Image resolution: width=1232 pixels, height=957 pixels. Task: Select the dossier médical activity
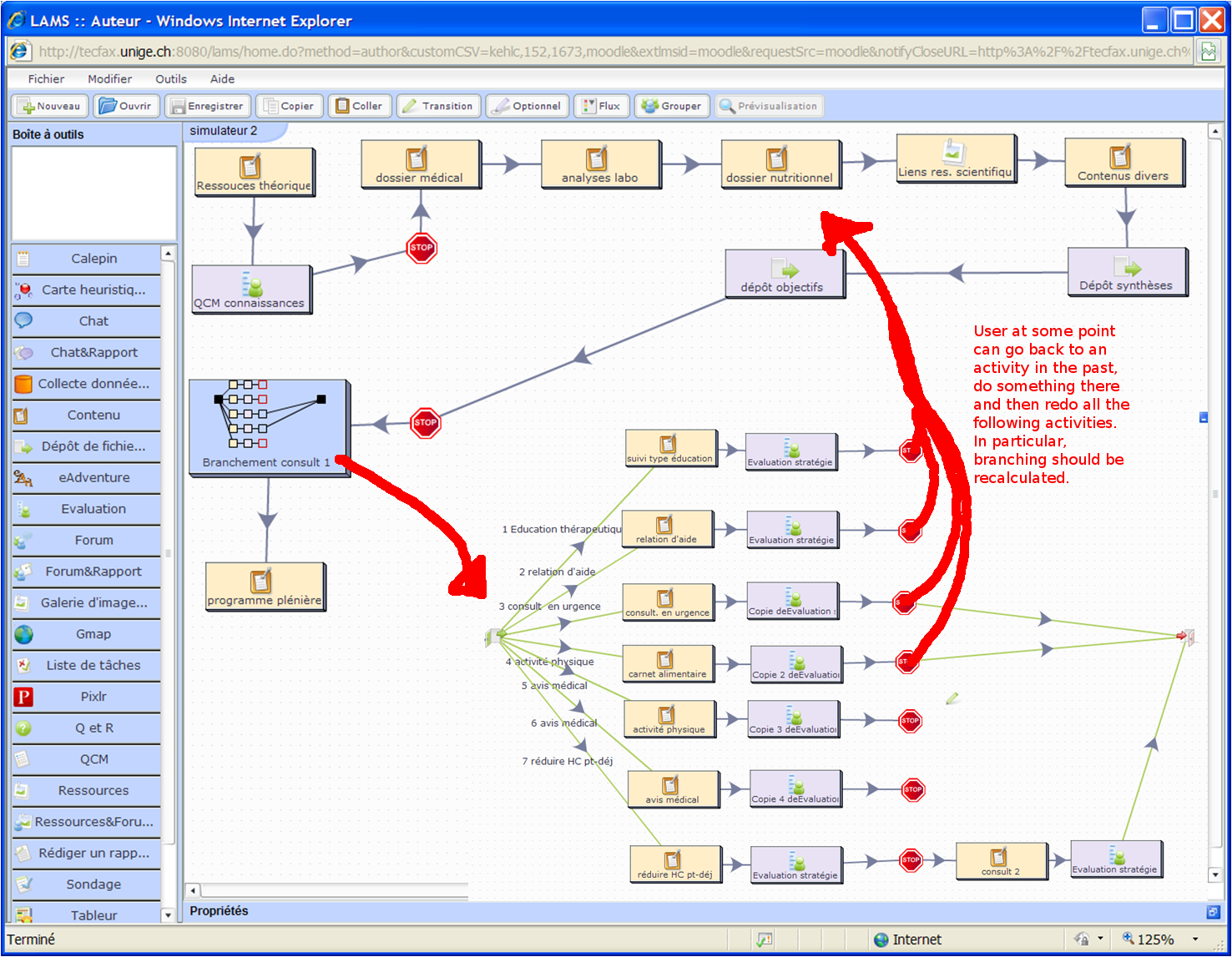tap(420, 164)
